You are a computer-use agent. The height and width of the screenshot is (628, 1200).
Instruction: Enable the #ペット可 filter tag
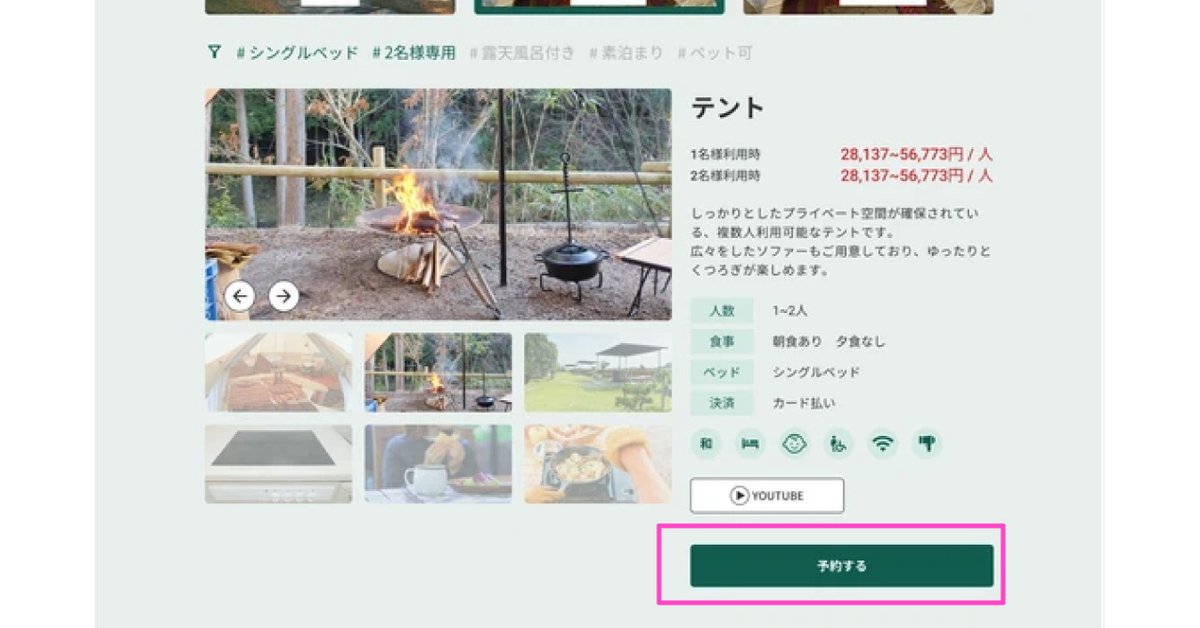714,53
